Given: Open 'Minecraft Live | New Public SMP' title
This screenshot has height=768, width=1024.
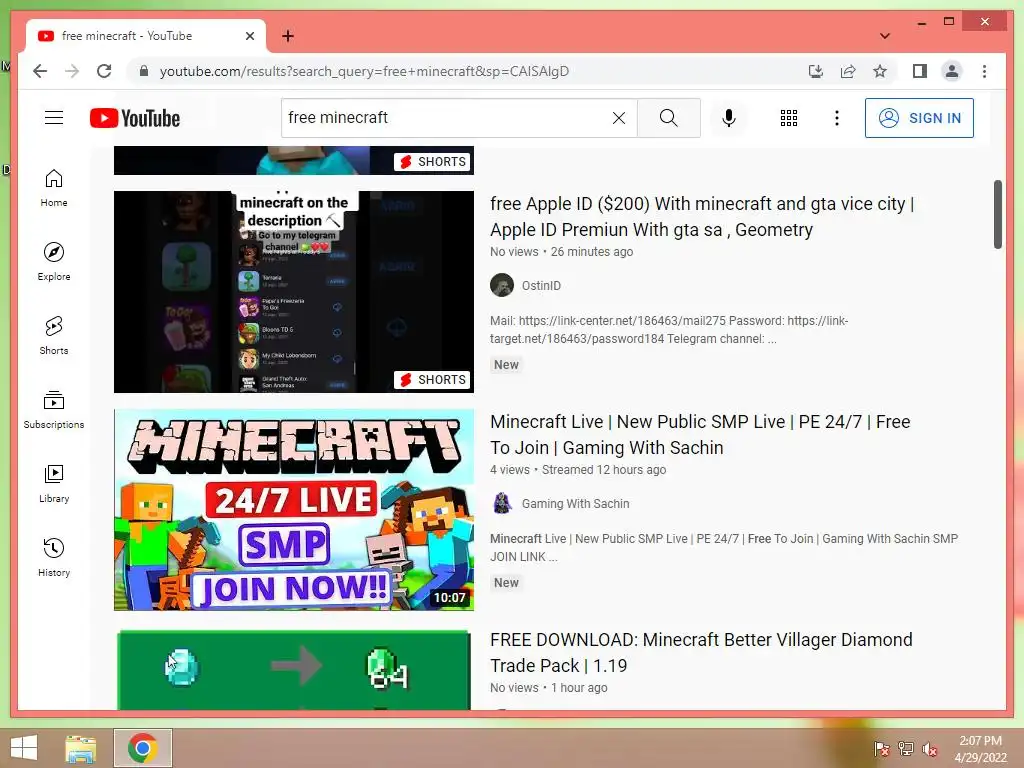Looking at the screenshot, I should pyautogui.click(x=700, y=435).
